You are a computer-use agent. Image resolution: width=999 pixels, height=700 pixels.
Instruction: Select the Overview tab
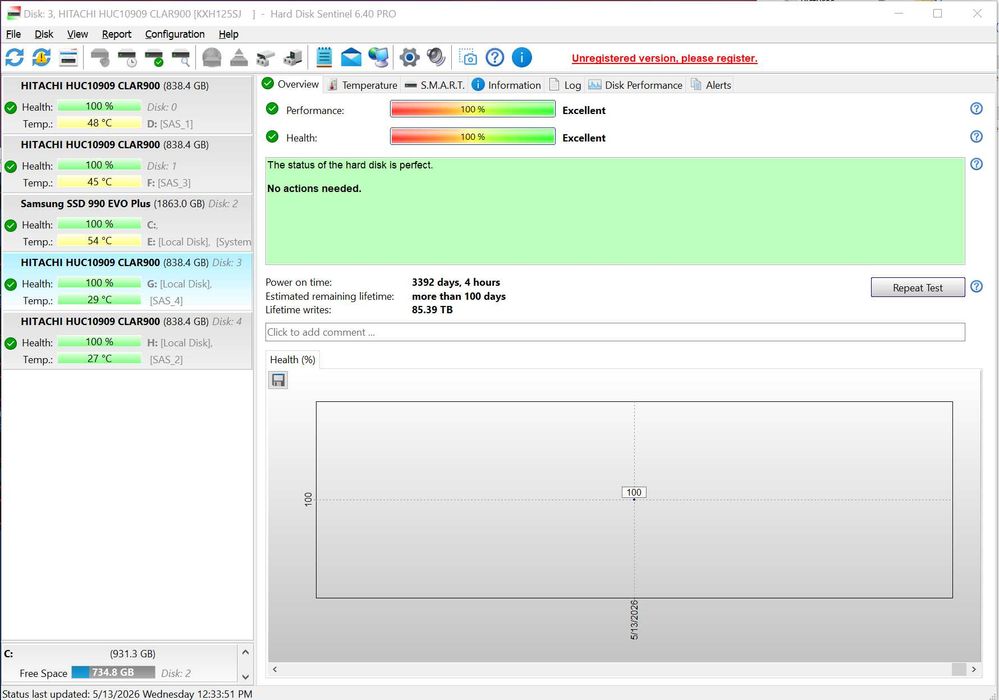tap(291, 84)
